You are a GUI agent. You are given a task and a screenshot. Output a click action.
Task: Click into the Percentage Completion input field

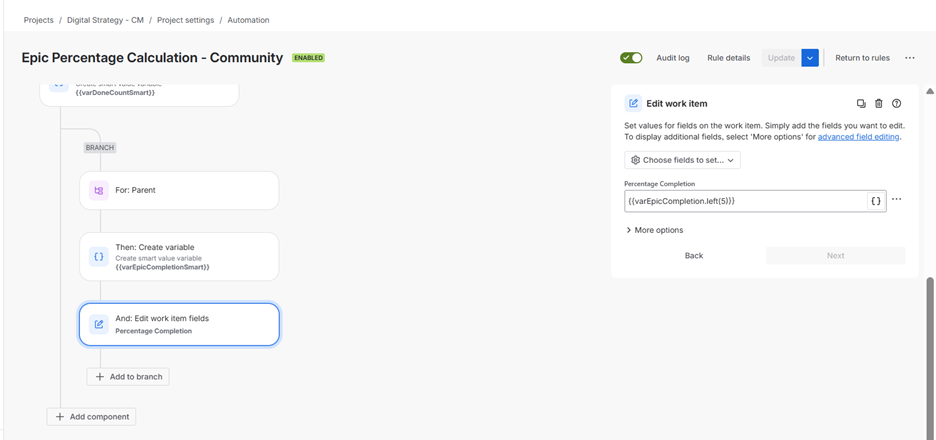745,202
